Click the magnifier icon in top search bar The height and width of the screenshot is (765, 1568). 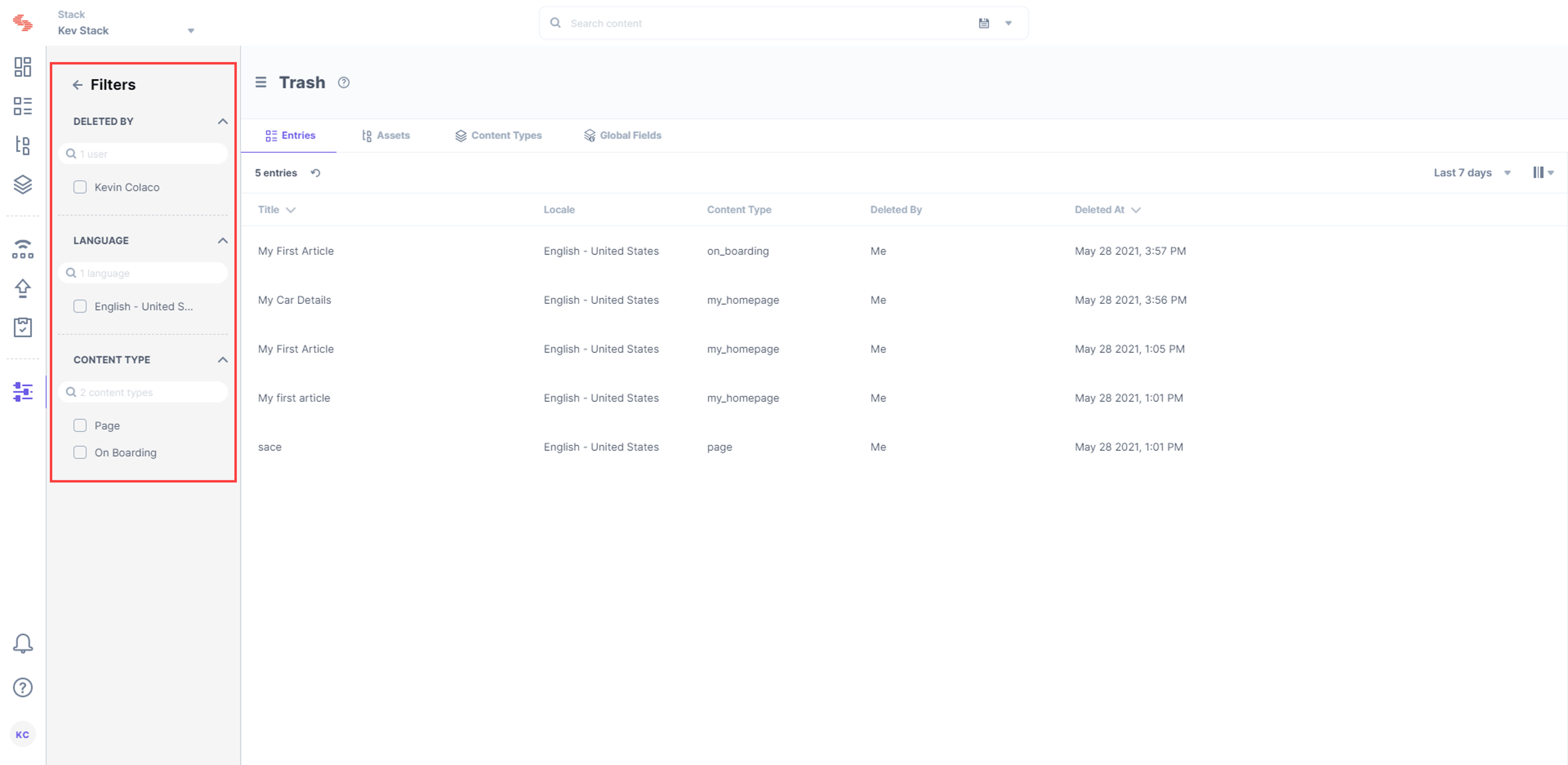coord(555,23)
